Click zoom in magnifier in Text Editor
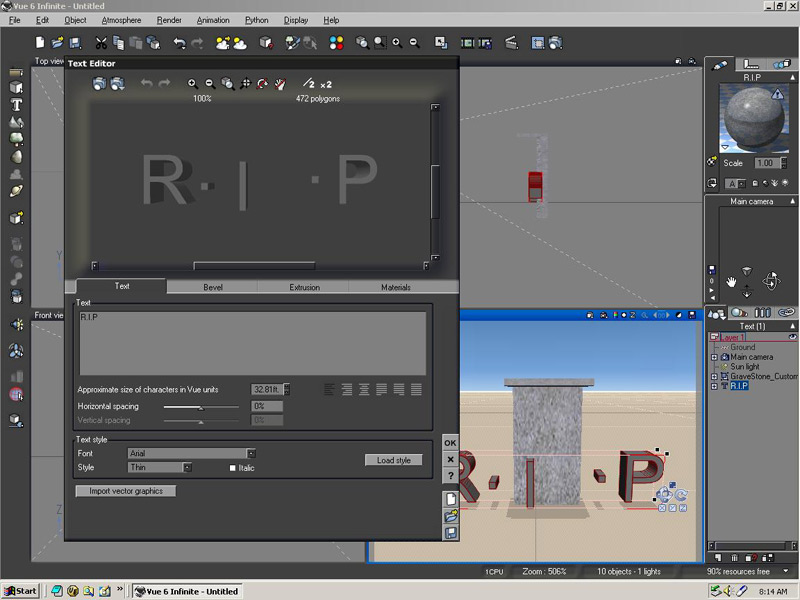Viewport: 800px width, 600px height. coord(193,85)
